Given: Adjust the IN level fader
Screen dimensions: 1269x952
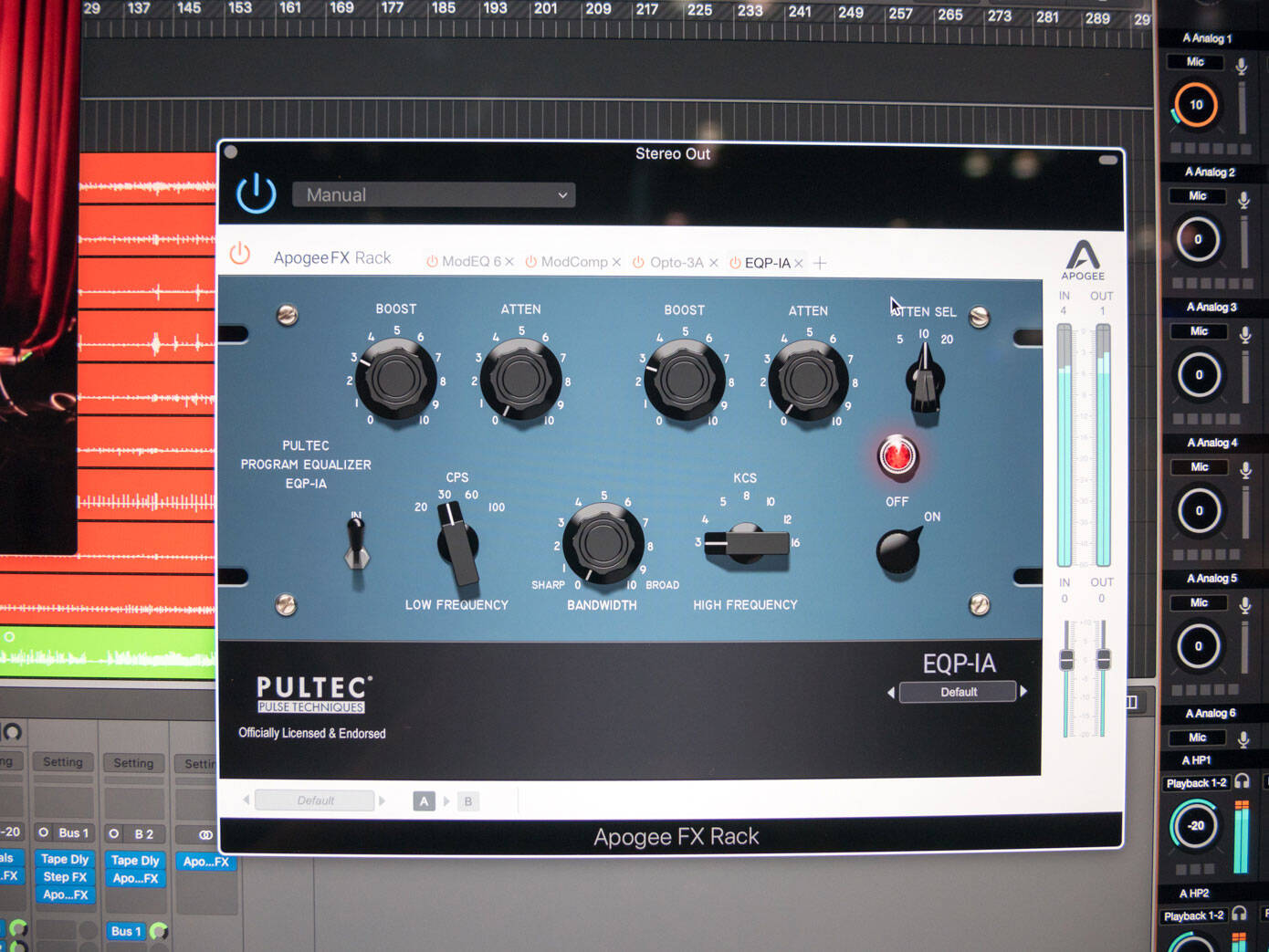Looking at the screenshot, I should pos(1065,660).
